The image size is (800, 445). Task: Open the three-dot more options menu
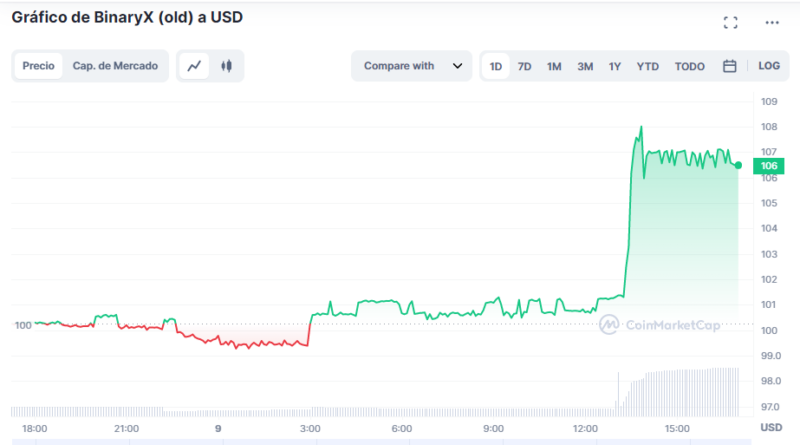point(771,22)
